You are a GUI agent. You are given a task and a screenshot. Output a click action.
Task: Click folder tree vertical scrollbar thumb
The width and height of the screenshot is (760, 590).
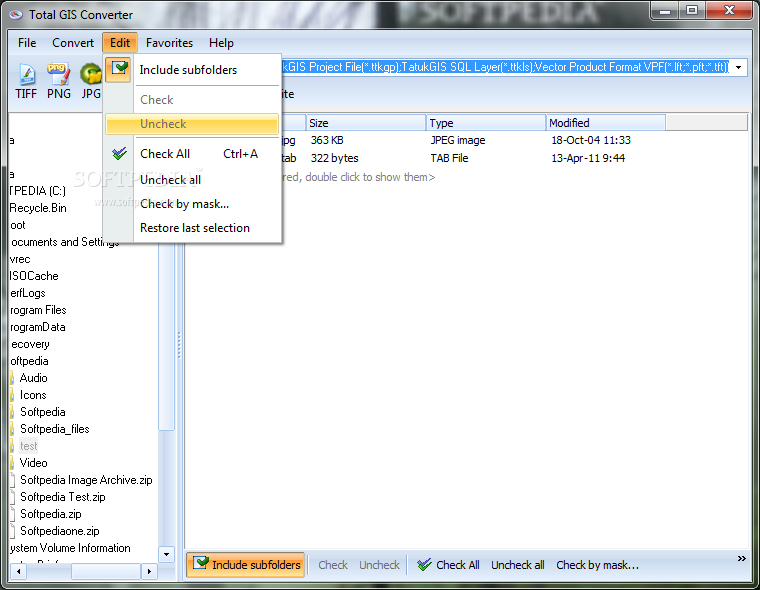pyautogui.click(x=166, y=337)
